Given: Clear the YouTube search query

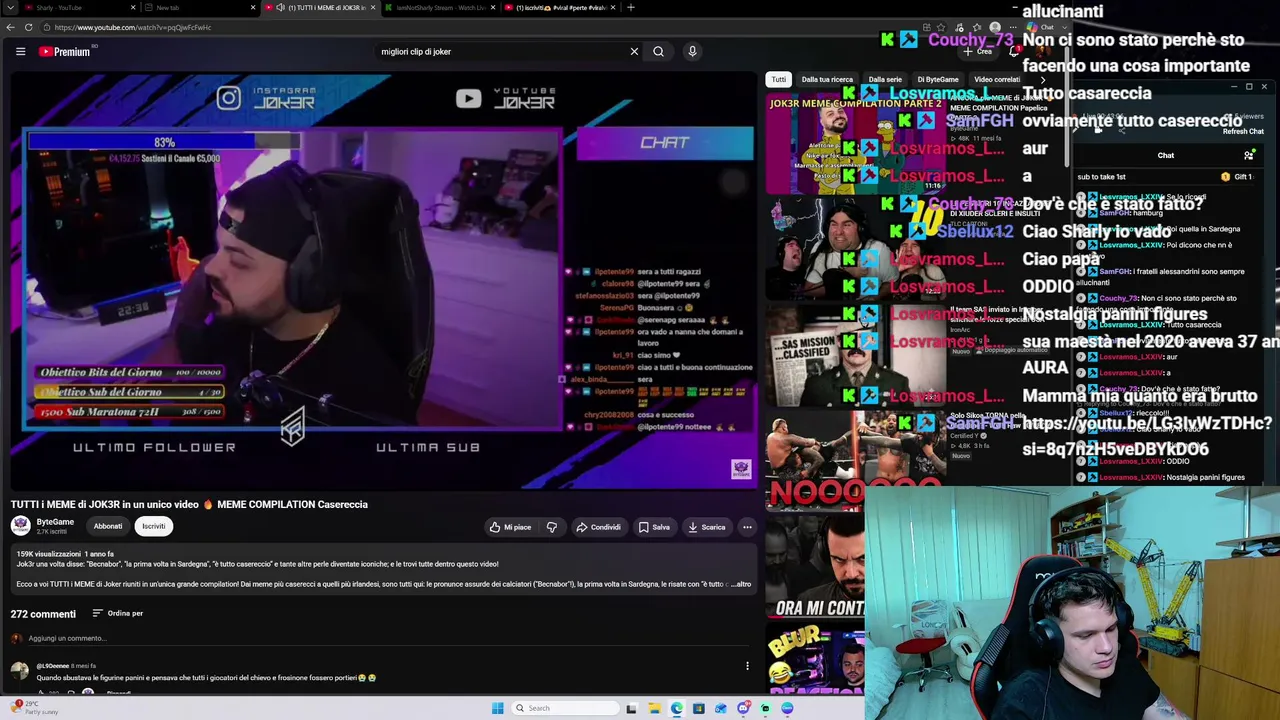Looking at the screenshot, I should click(x=634, y=51).
